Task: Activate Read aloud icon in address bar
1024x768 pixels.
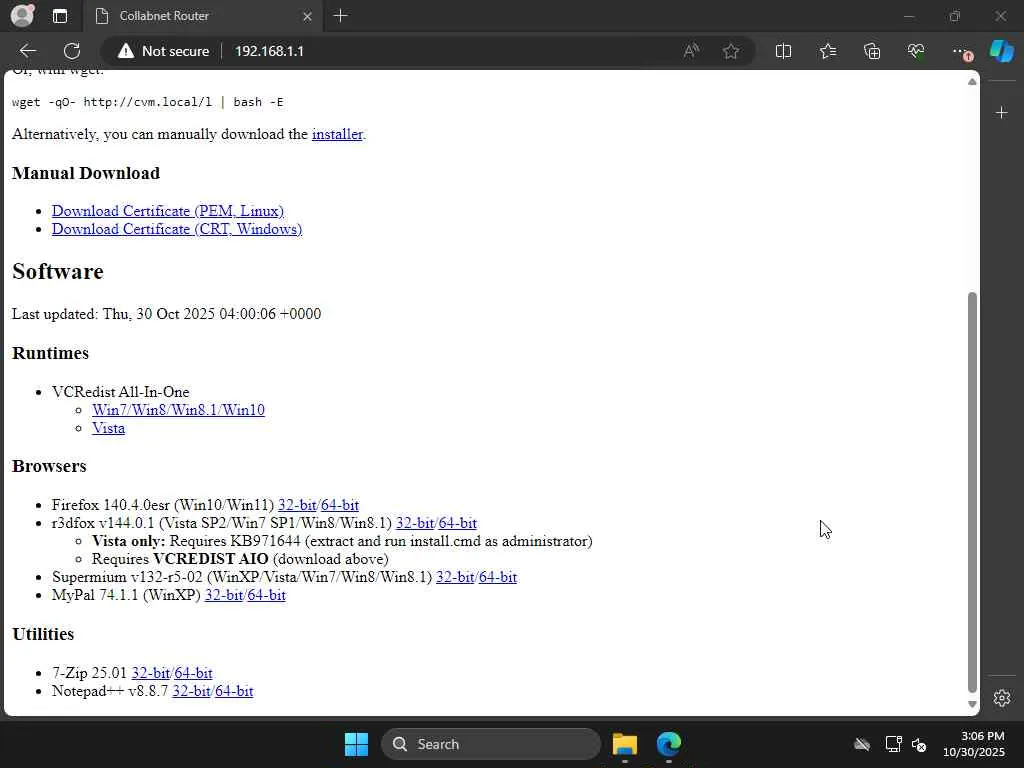Action: click(692, 51)
